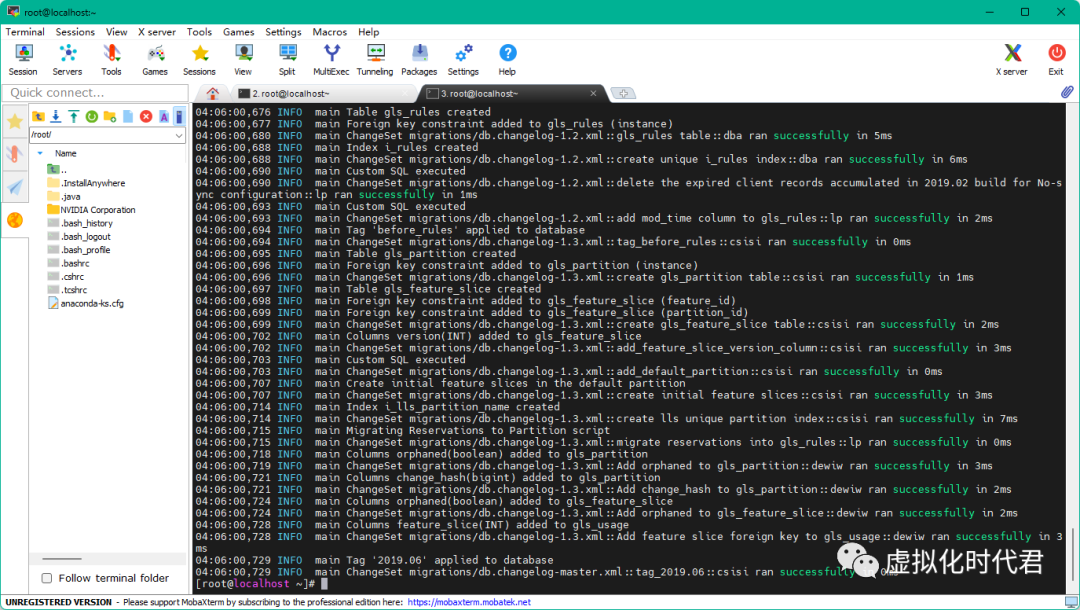Expand the /root/ path dropdown

coord(179,135)
